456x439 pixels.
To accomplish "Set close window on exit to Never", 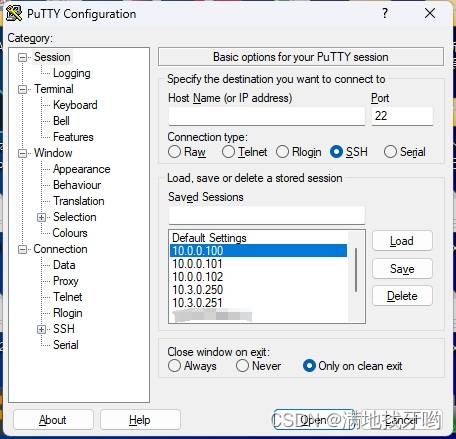I will pos(242,366).
